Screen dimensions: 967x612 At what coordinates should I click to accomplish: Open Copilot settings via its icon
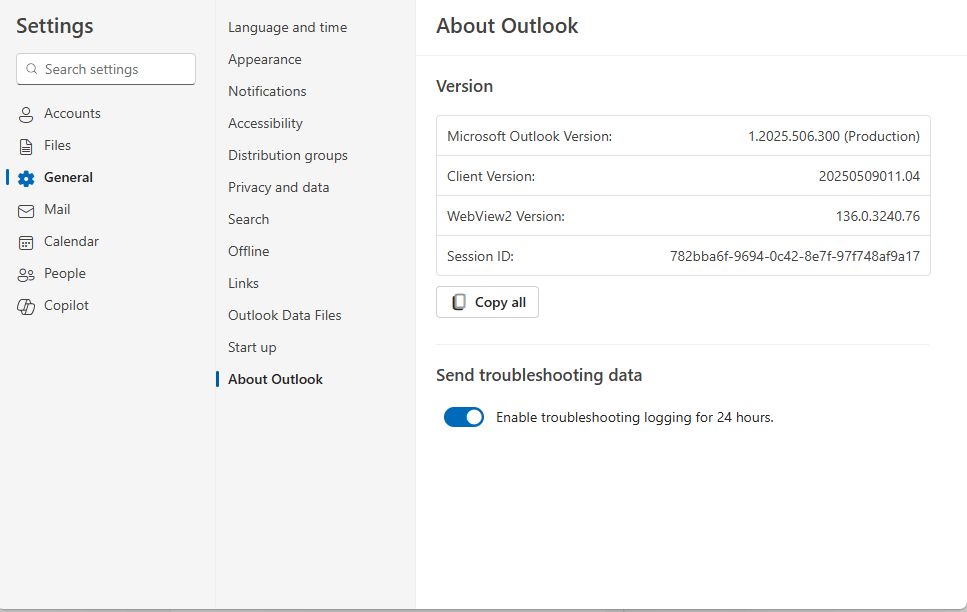(25, 305)
